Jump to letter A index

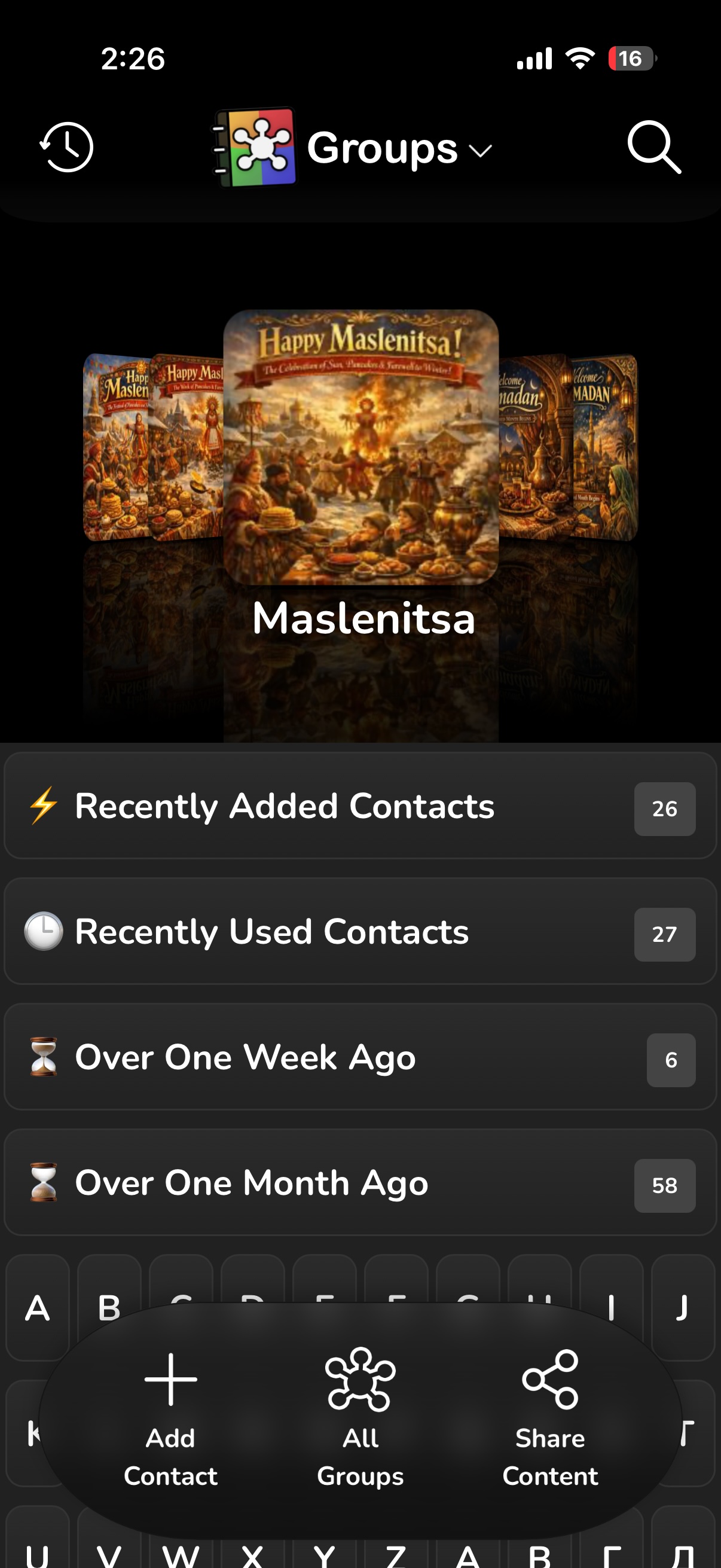pyautogui.click(x=38, y=1307)
